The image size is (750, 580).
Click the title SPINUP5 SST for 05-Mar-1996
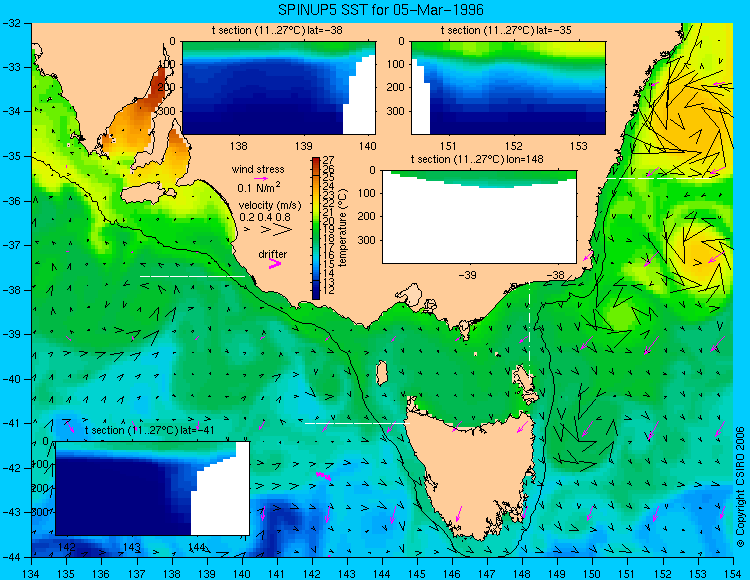click(x=381, y=10)
